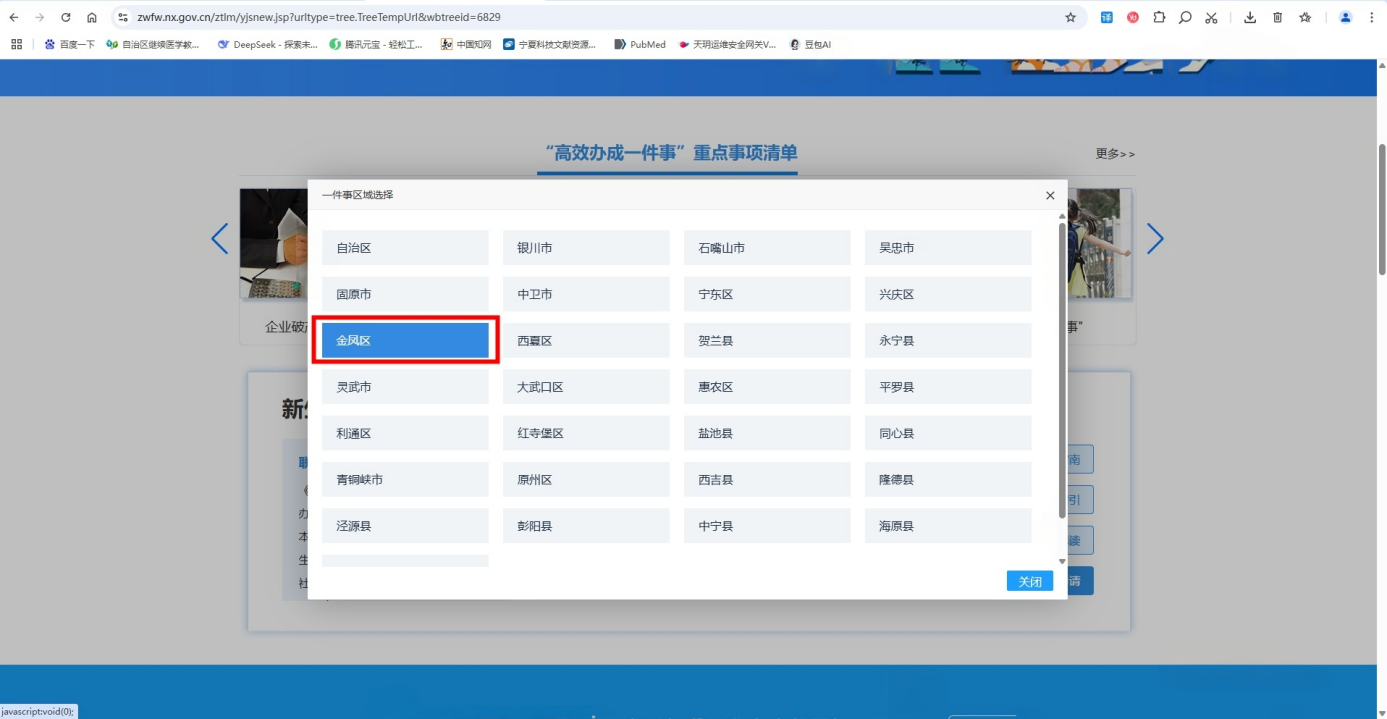Select 银川市 in the region list
Screen dimensions: 1387x719
tap(586, 248)
